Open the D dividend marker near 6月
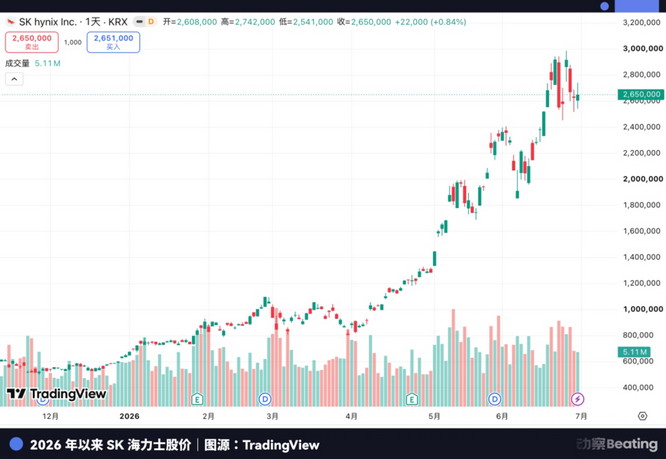The width and height of the screenshot is (666, 459). [x=494, y=399]
